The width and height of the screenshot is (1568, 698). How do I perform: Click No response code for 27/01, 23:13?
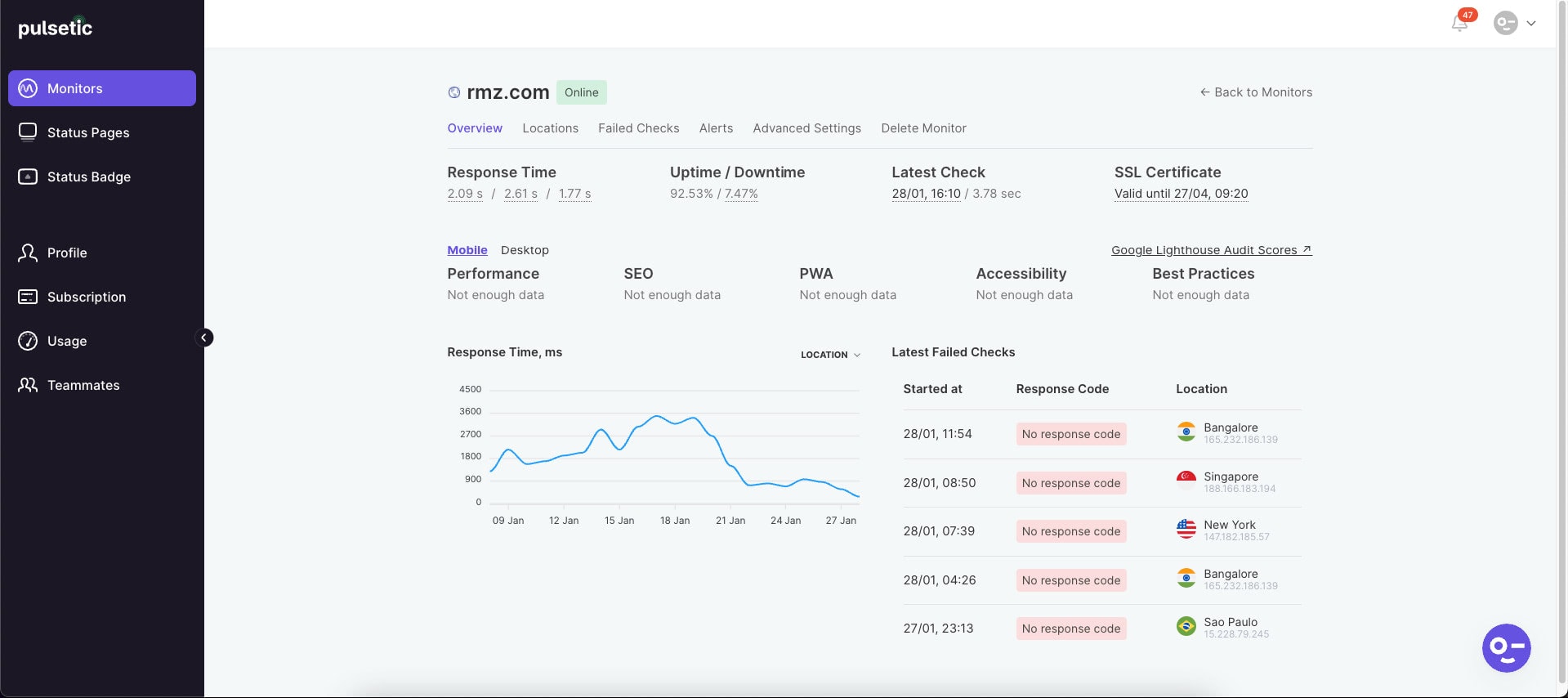click(1071, 629)
